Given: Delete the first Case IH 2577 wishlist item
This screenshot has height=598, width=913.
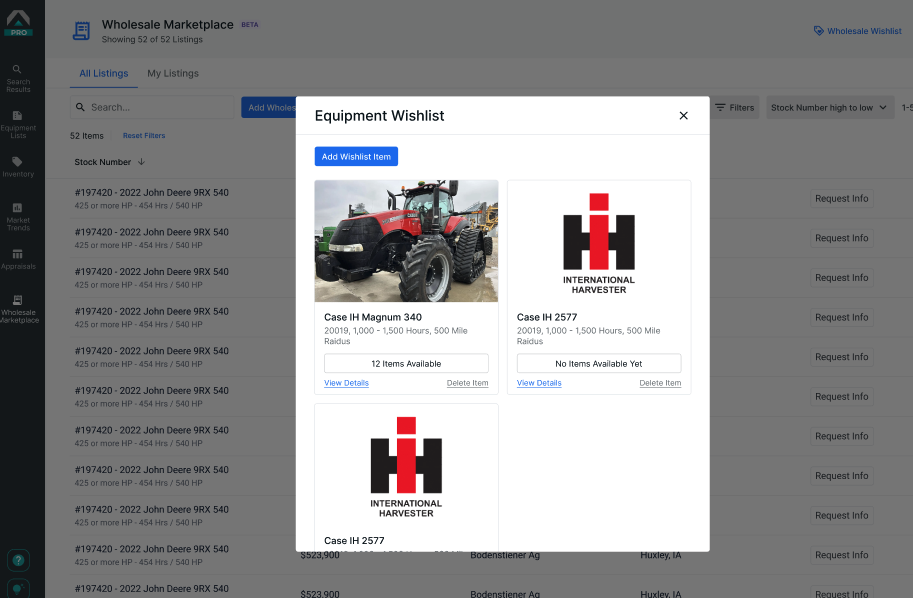Looking at the screenshot, I should (x=660, y=383).
